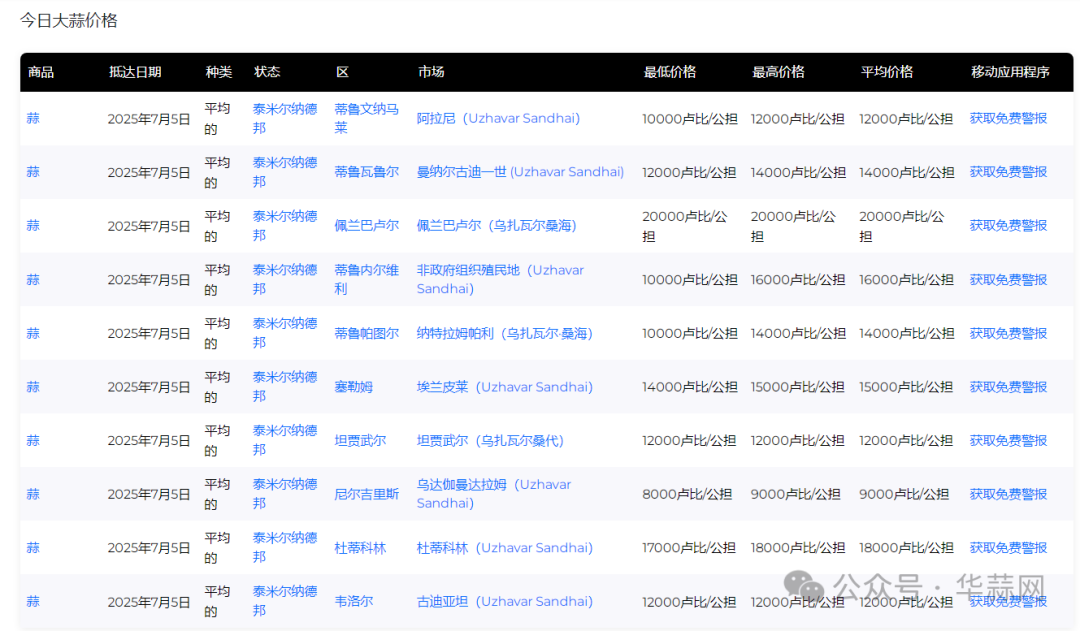Open the 纳特拉姆帕利 market link
1080x631 pixels.
pos(504,333)
